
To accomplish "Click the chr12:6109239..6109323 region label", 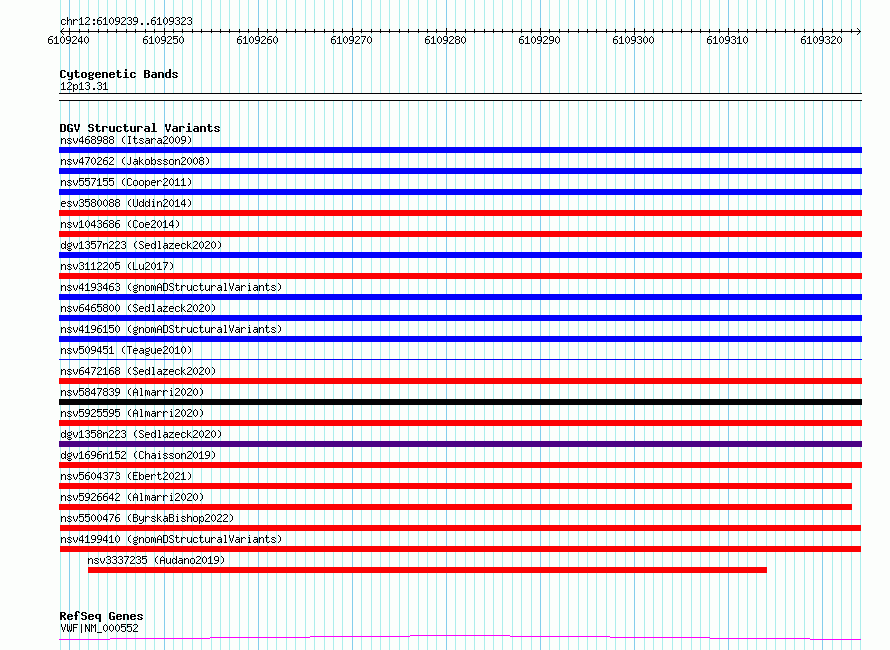I will [126, 21].
